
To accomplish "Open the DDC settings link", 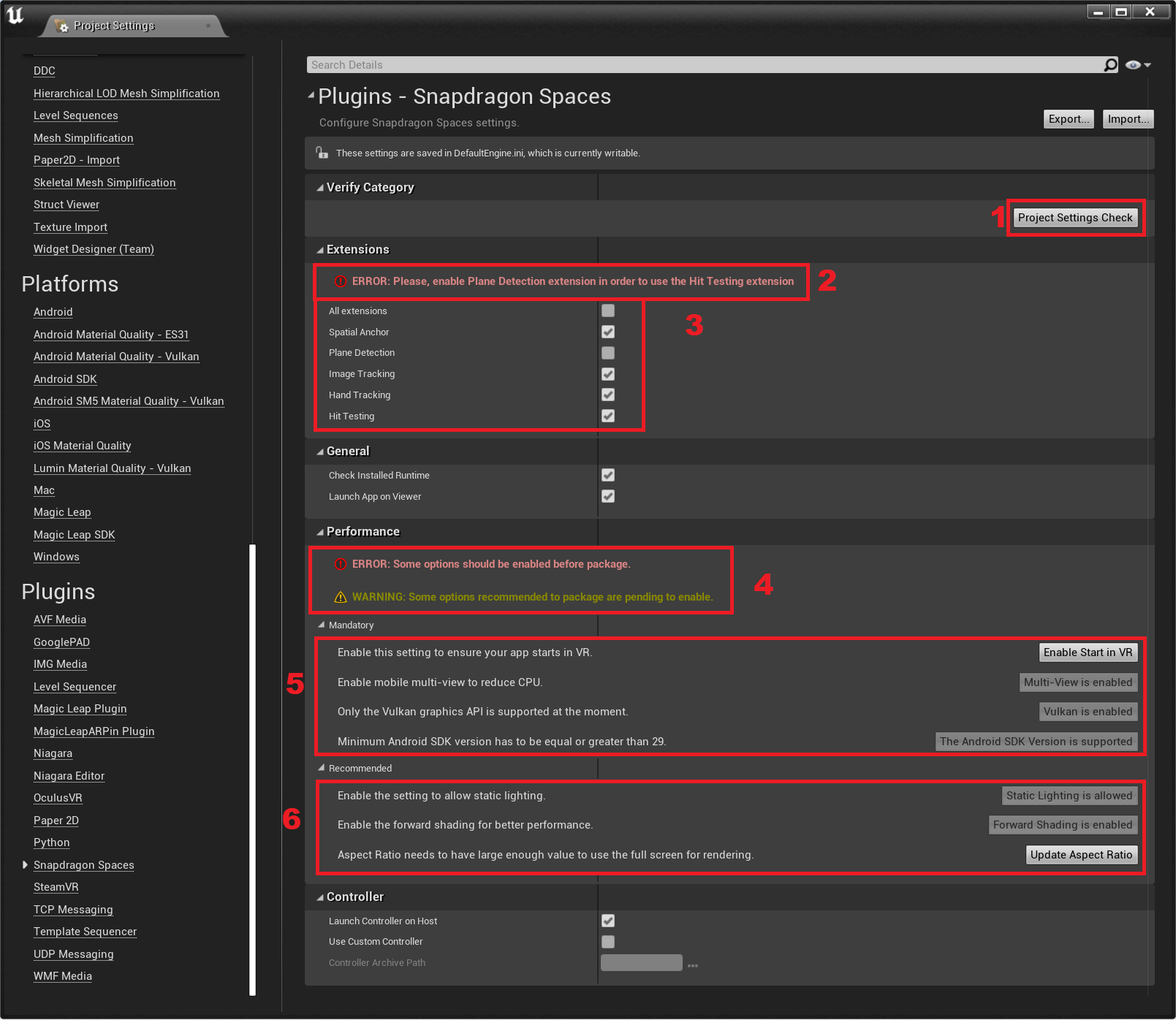I will point(45,71).
